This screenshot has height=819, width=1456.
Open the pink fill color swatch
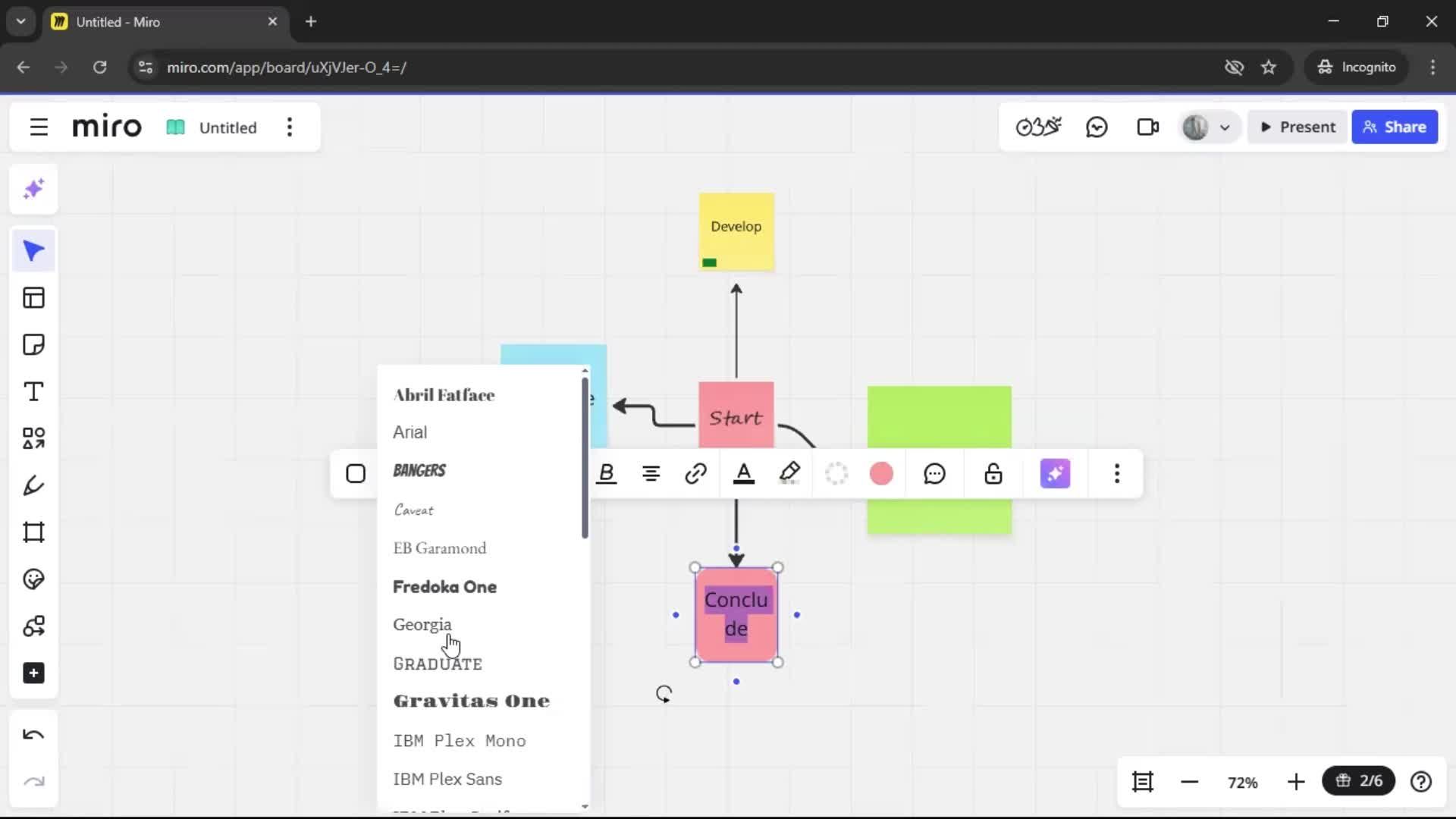pos(881,474)
